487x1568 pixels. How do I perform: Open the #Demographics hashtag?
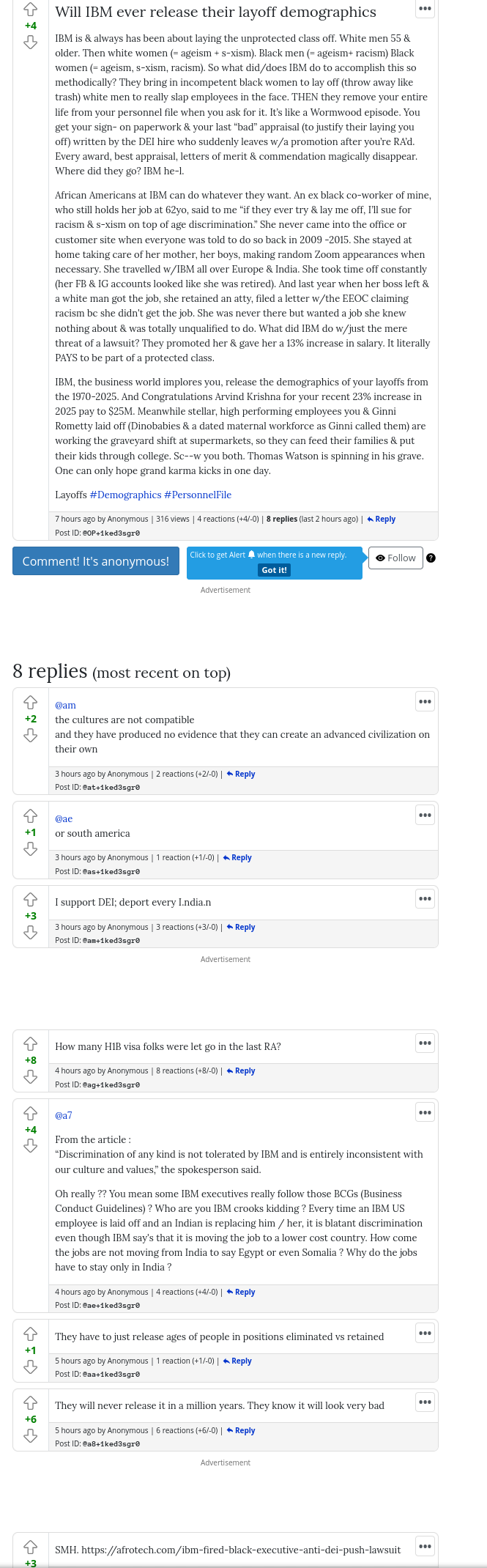click(125, 495)
